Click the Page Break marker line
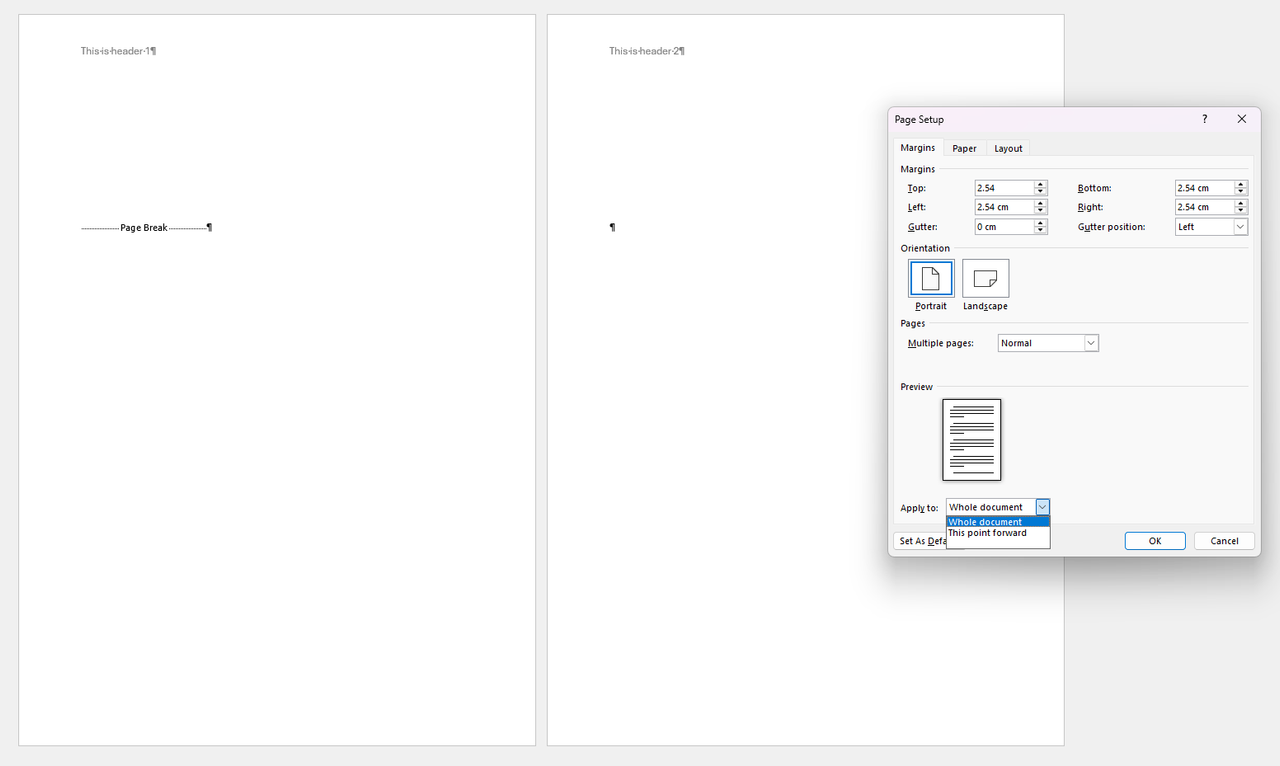Viewport: 1280px width, 766px height. point(146,228)
